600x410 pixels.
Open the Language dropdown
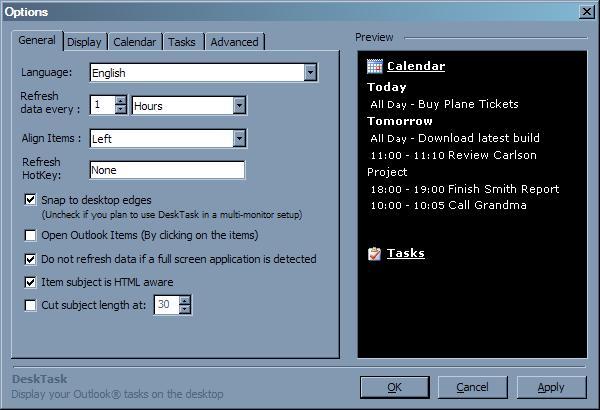(x=310, y=72)
